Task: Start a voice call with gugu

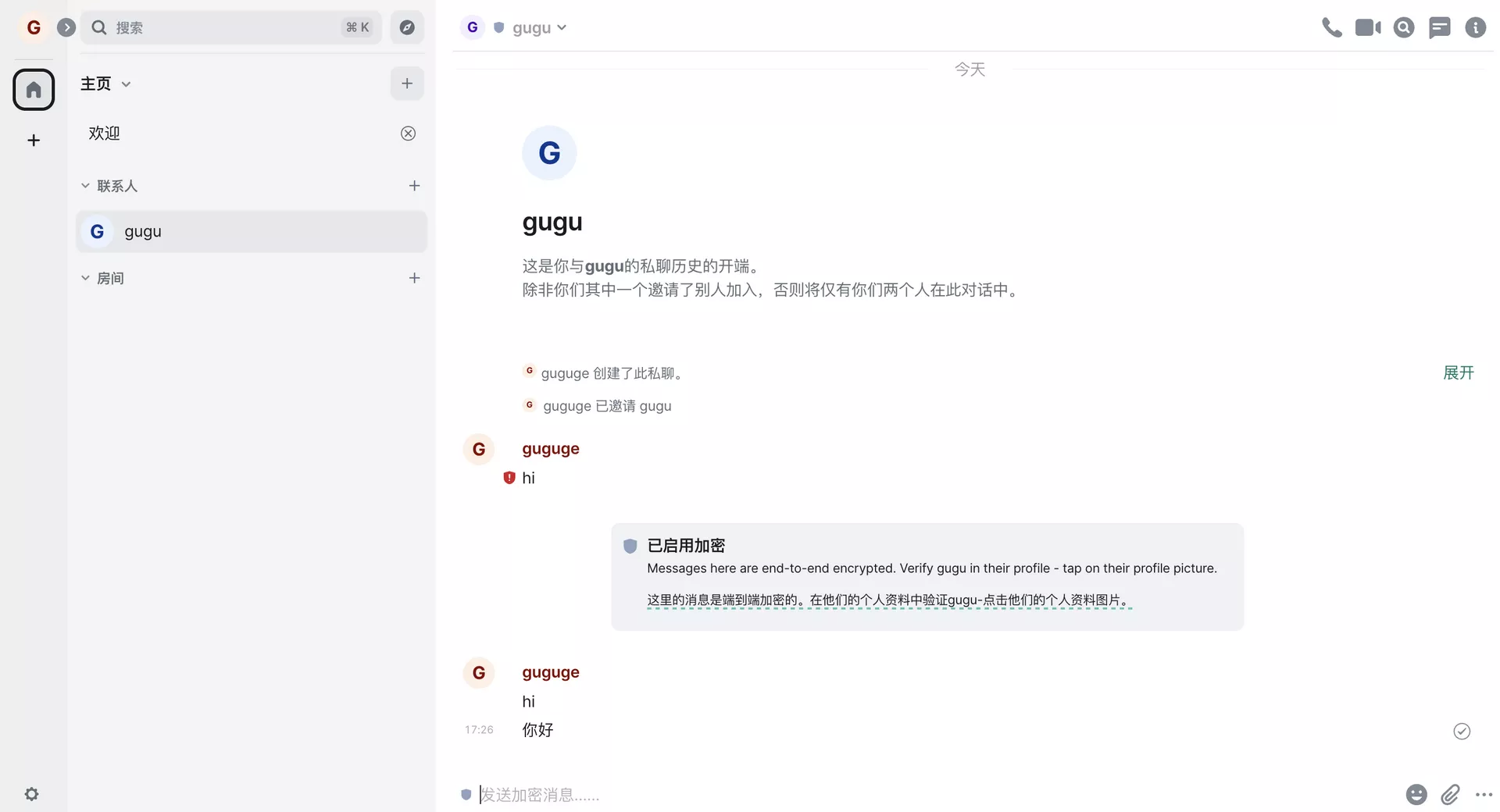Action: tap(1331, 28)
